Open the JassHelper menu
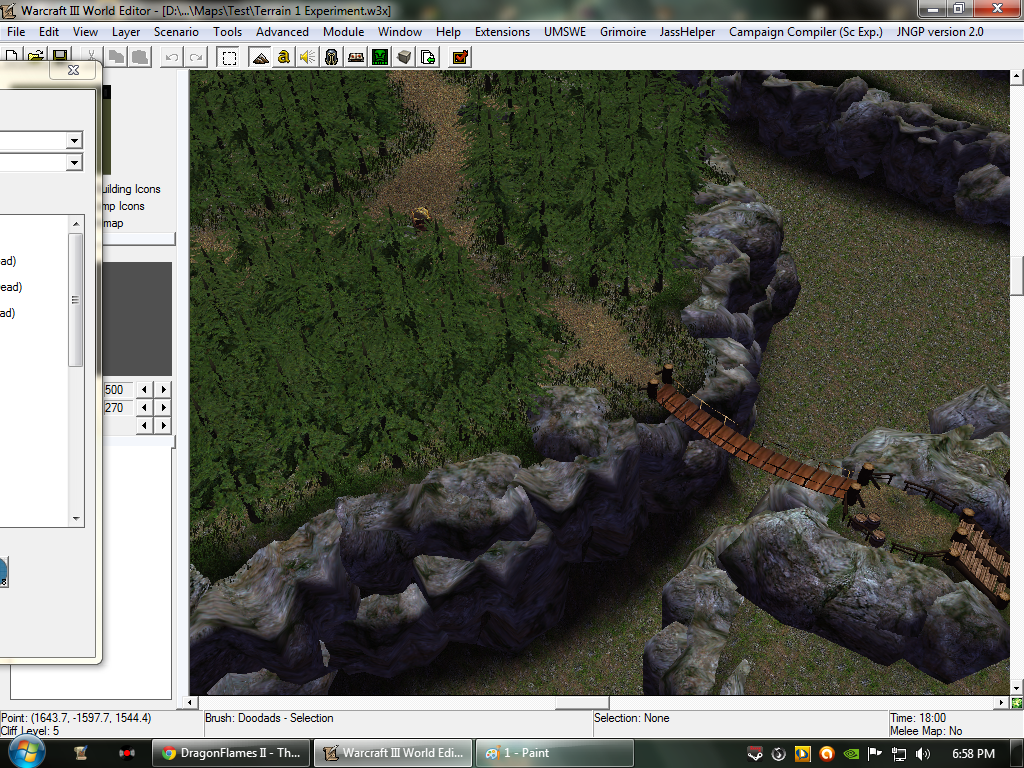This screenshot has width=1024, height=768. coord(687,31)
